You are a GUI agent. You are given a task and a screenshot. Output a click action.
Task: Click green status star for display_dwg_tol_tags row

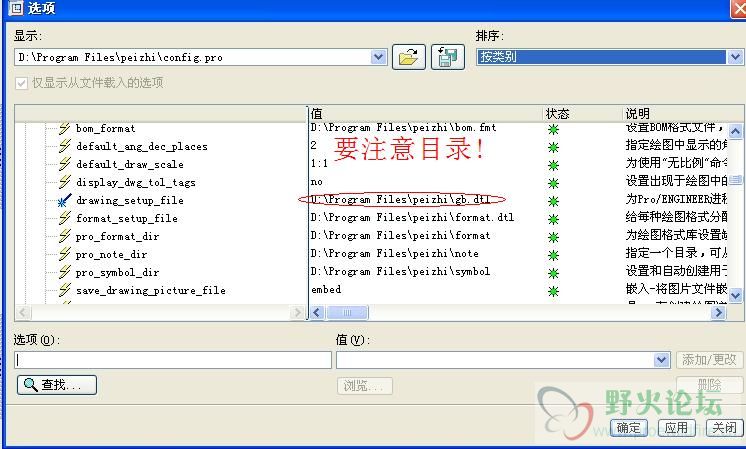coord(553,184)
